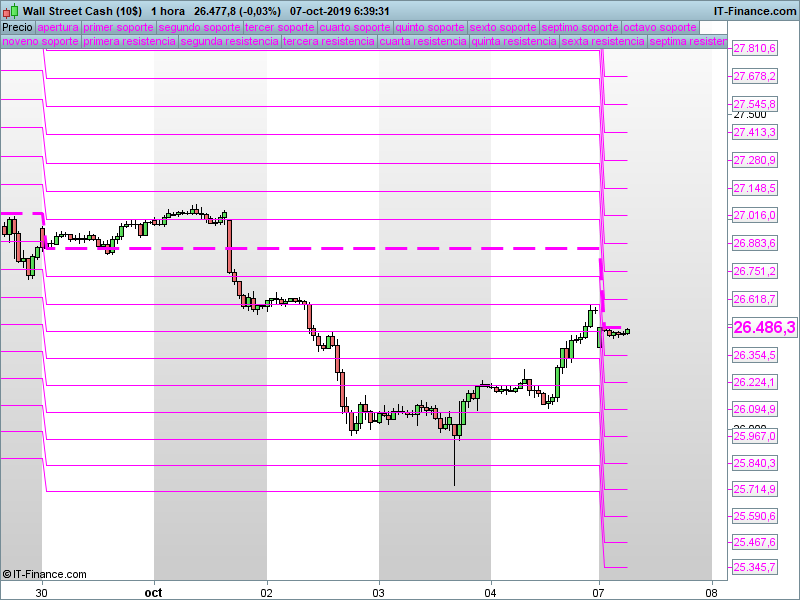
Task: Select the apertura legend label
Action: [x=58, y=27]
